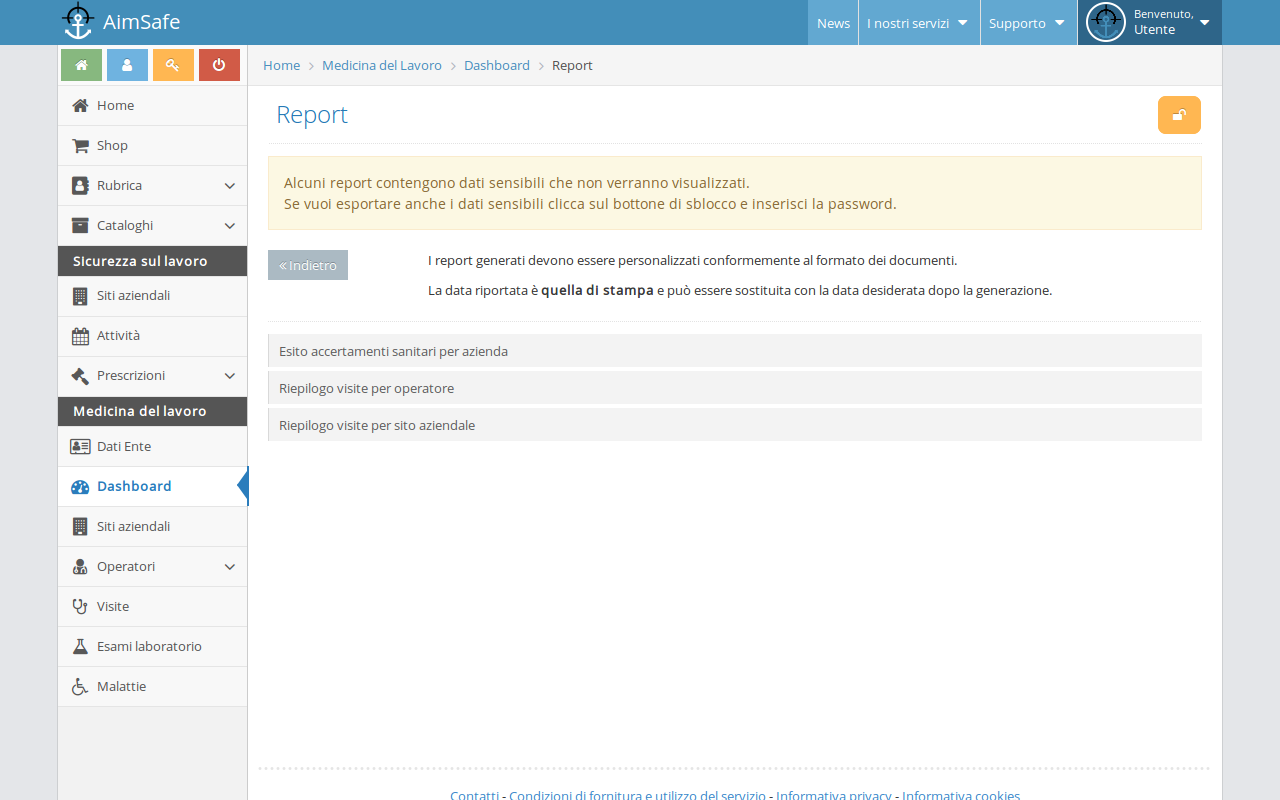This screenshot has width=1280, height=800.
Task: Open Condizioni di fornitura footer link
Action: [637, 795]
